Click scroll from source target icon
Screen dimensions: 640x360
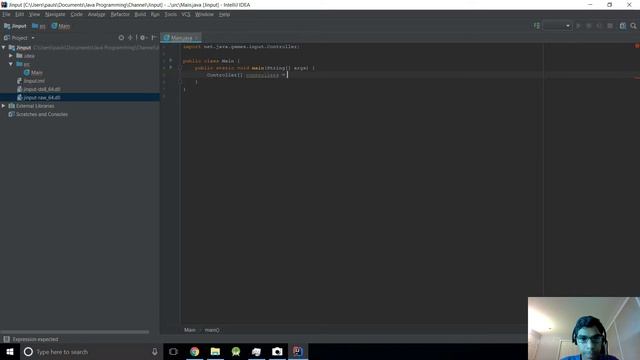click(121, 38)
